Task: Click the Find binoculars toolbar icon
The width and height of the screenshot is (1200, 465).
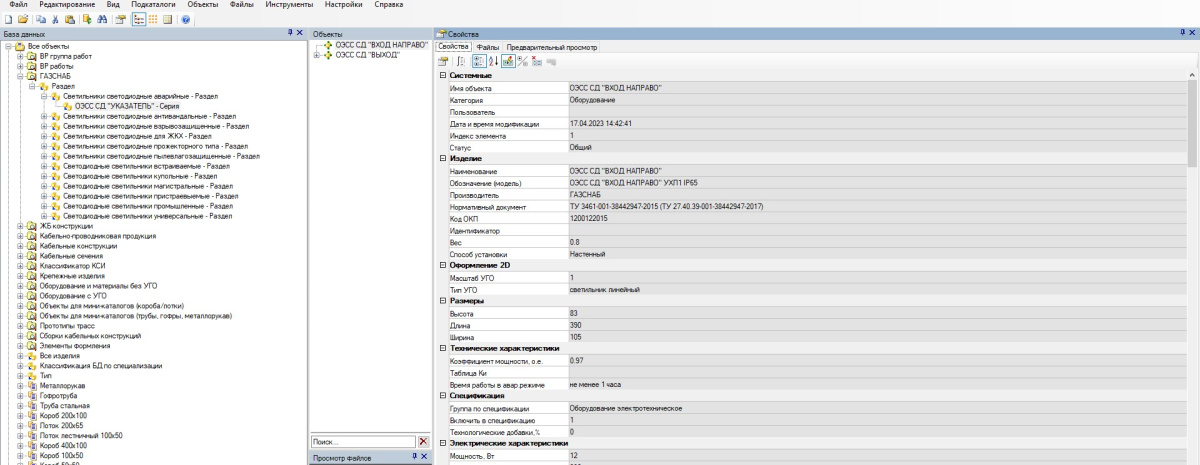Action: [100, 19]
